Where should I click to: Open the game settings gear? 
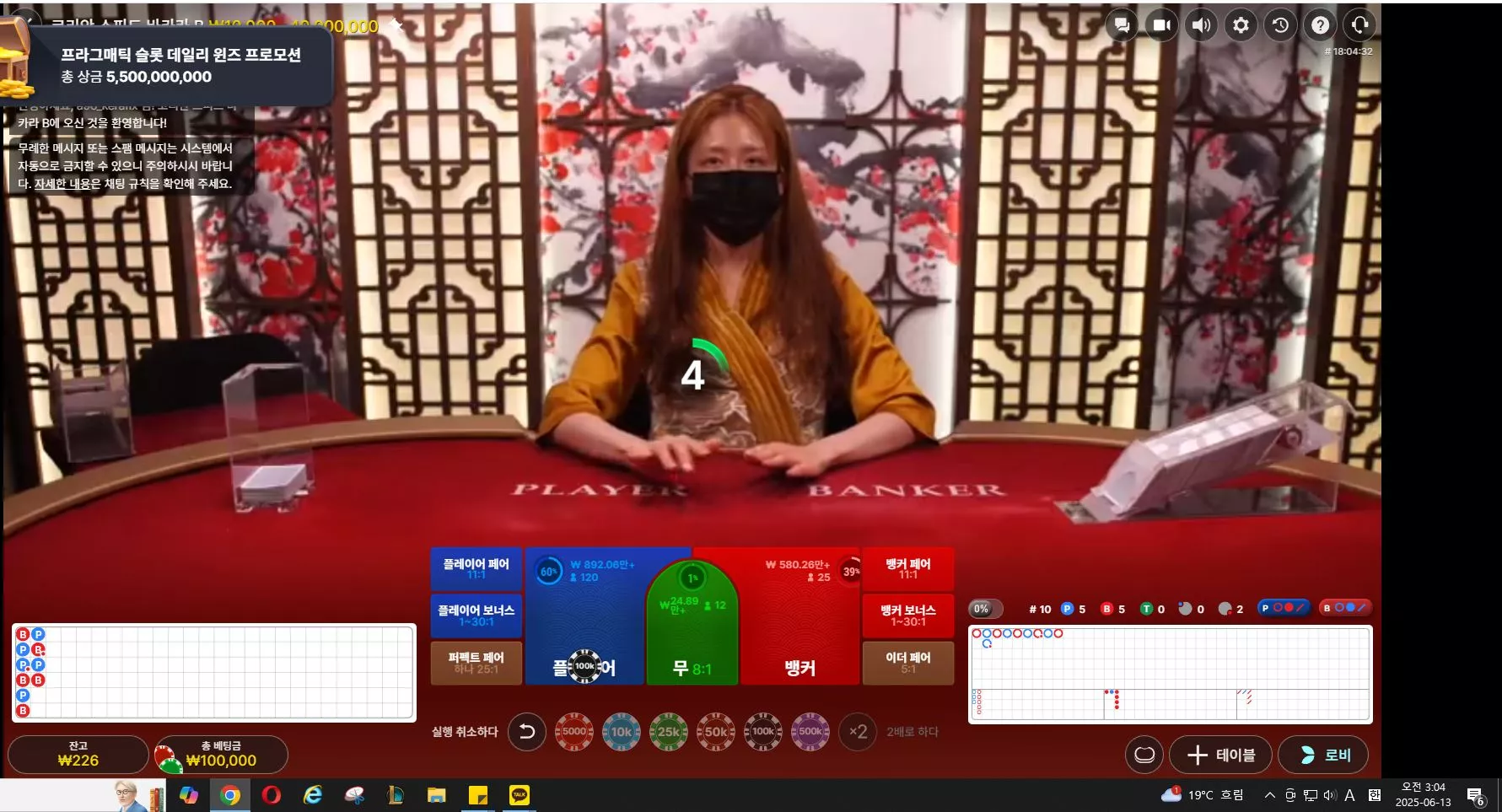click(x=1241, y=25)
